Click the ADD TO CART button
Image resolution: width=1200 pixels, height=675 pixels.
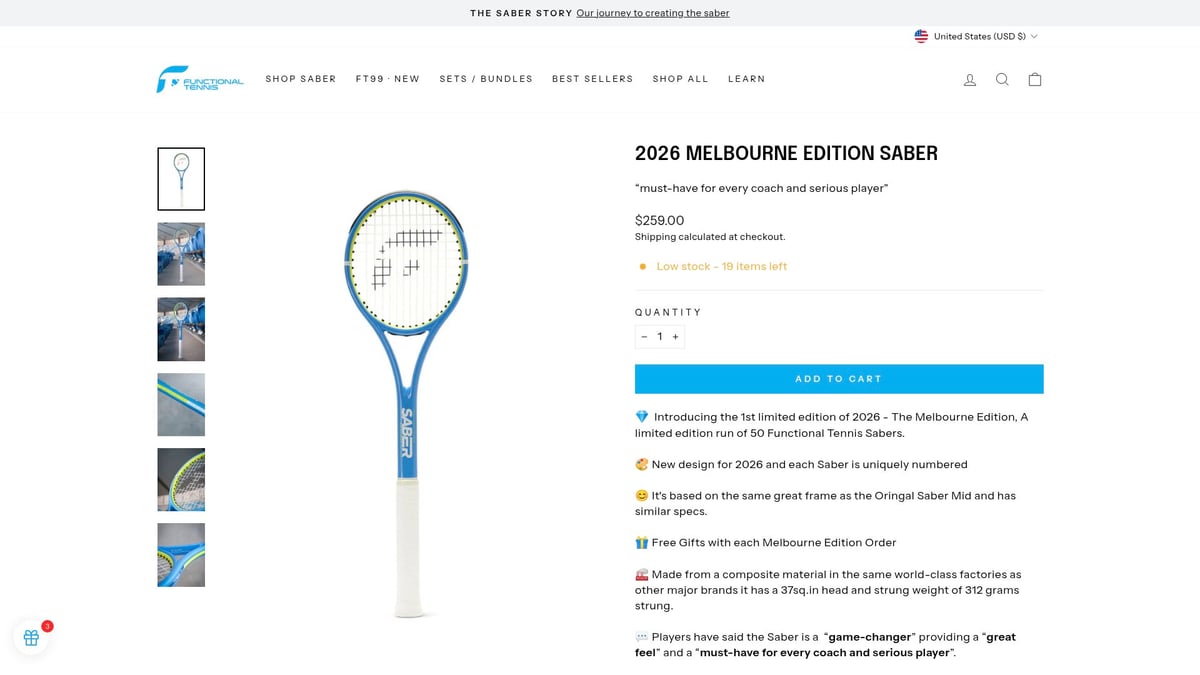[x=838, y=378]
